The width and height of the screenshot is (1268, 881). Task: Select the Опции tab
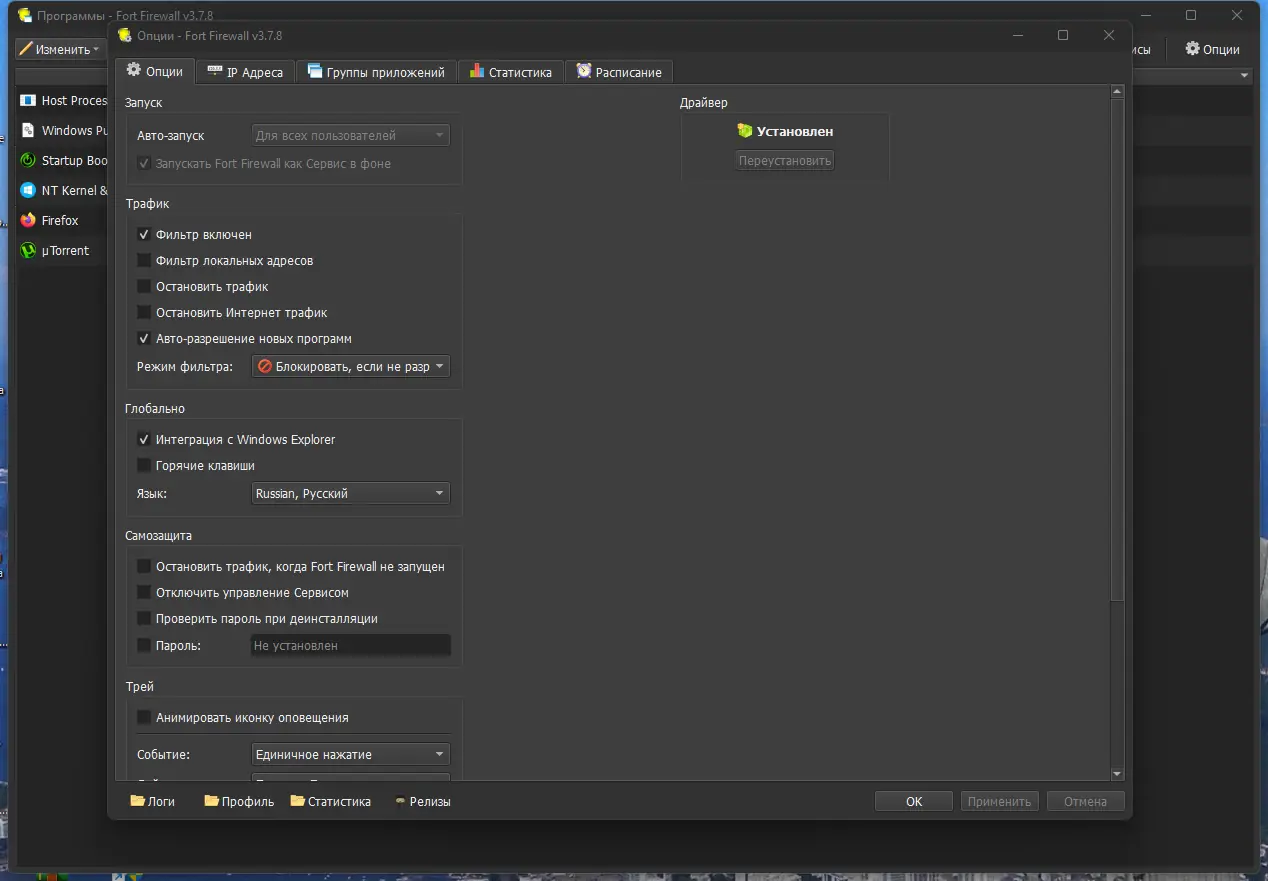(x=155, y=71)
